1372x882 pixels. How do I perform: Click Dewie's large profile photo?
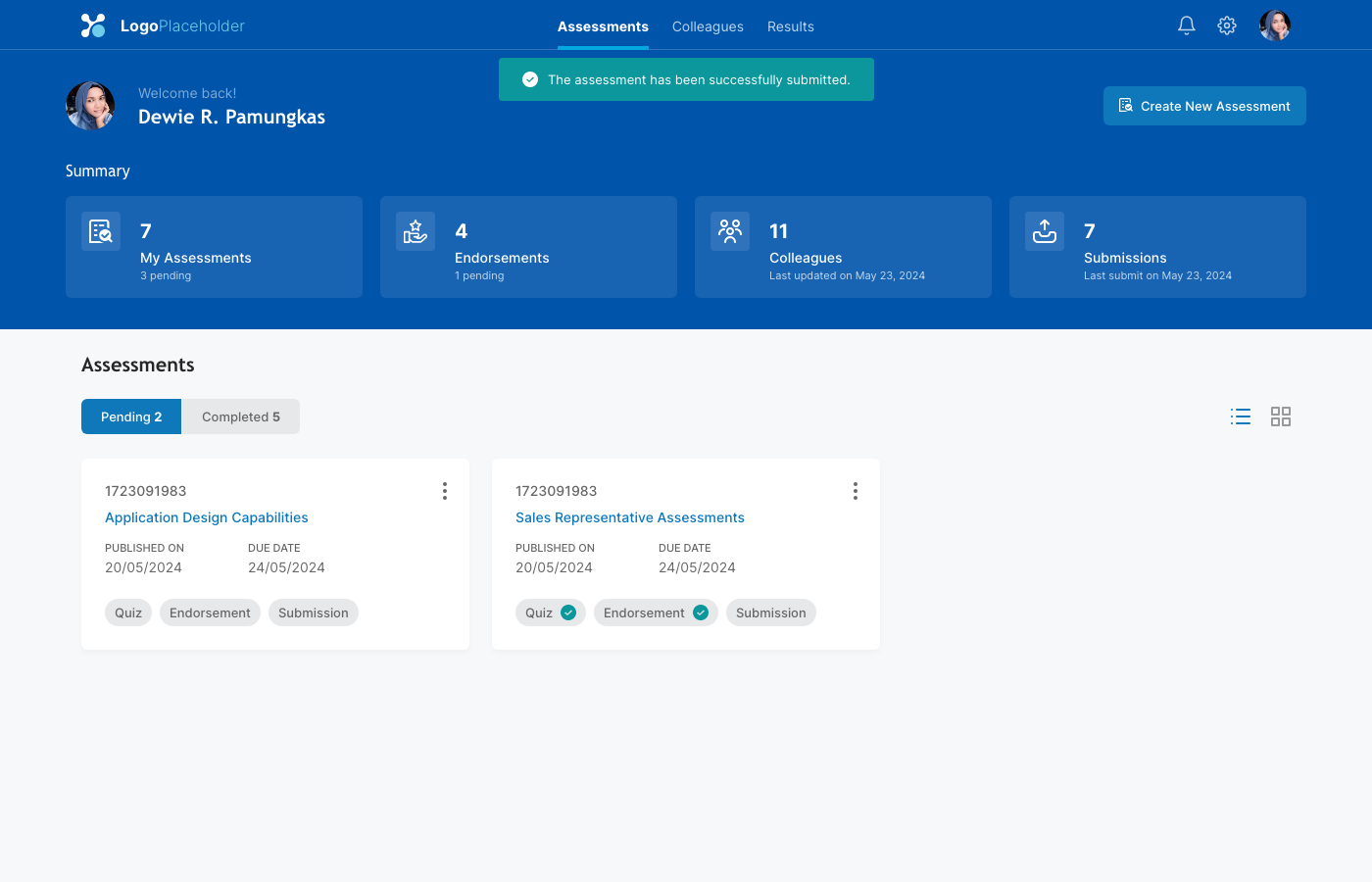tap(90, 106)
